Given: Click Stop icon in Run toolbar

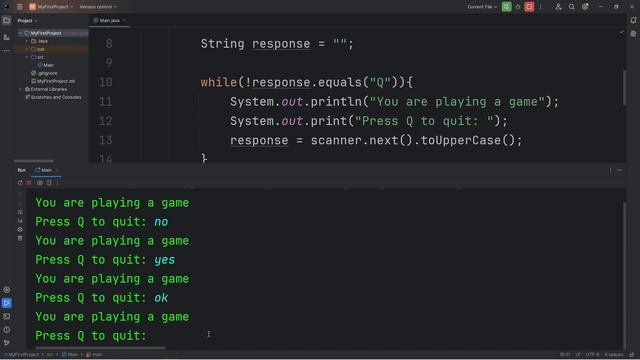Looking at the screenshot, I should [x=29, y=183].
